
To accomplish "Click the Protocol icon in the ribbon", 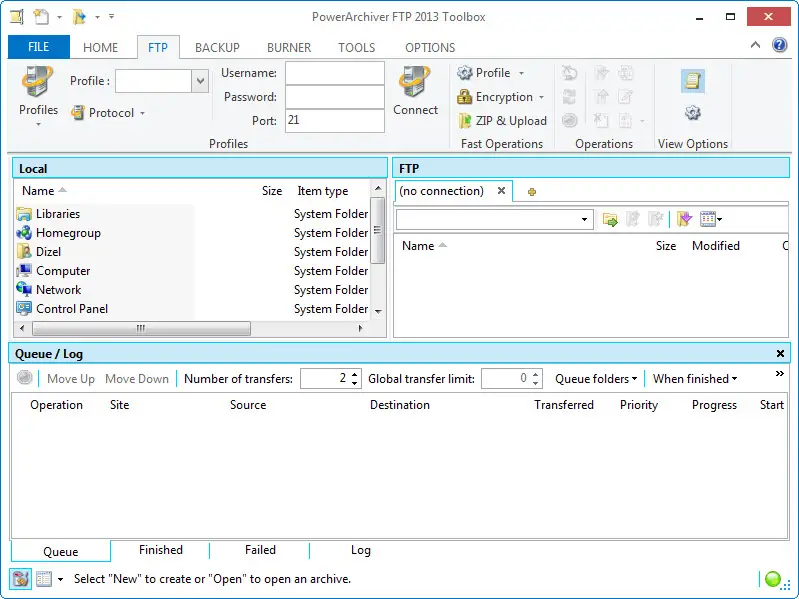I will pyautogui.click(x=78, y=113).
